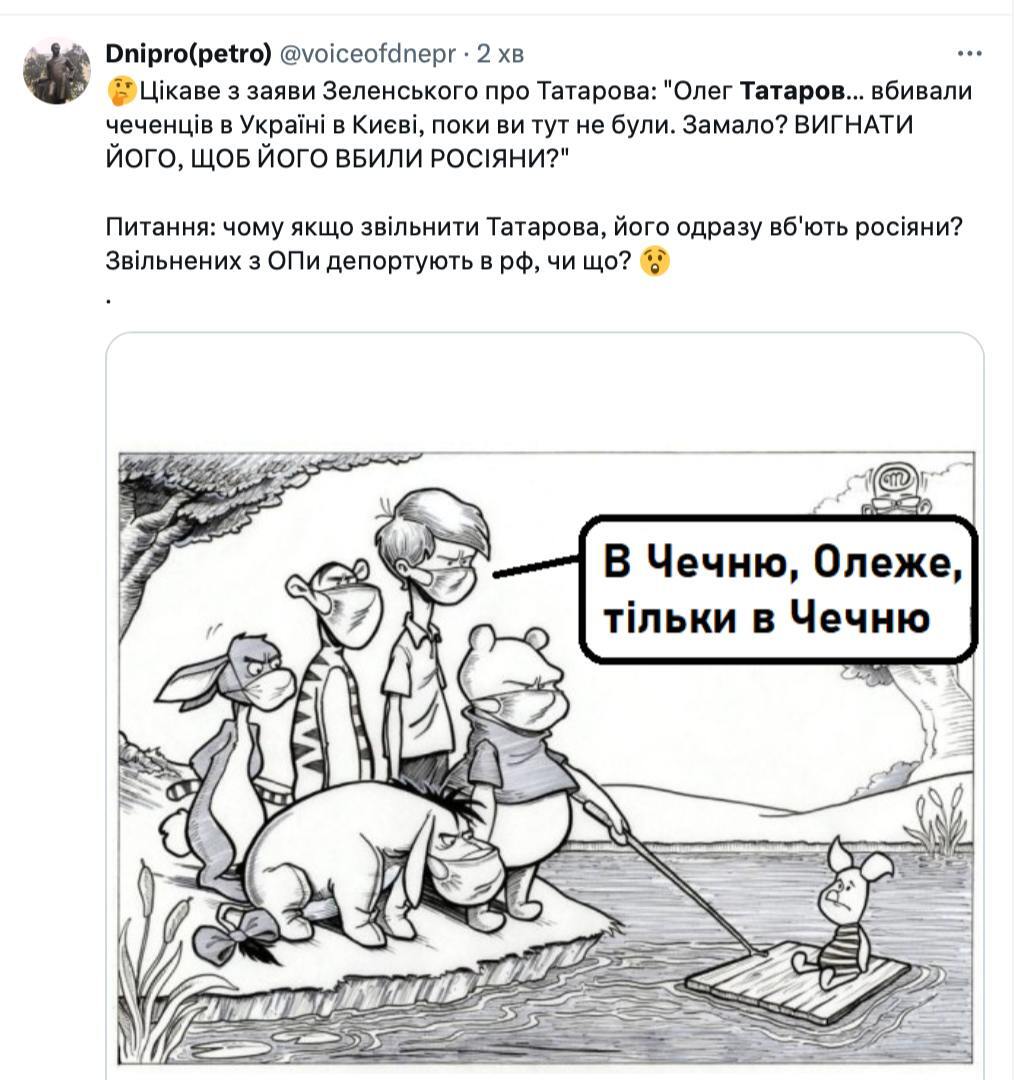Select the first paragraph quoting Зеленського
Image resolution: width=1018 pixels, height=1080 pixels.
[x=539, y=125]
